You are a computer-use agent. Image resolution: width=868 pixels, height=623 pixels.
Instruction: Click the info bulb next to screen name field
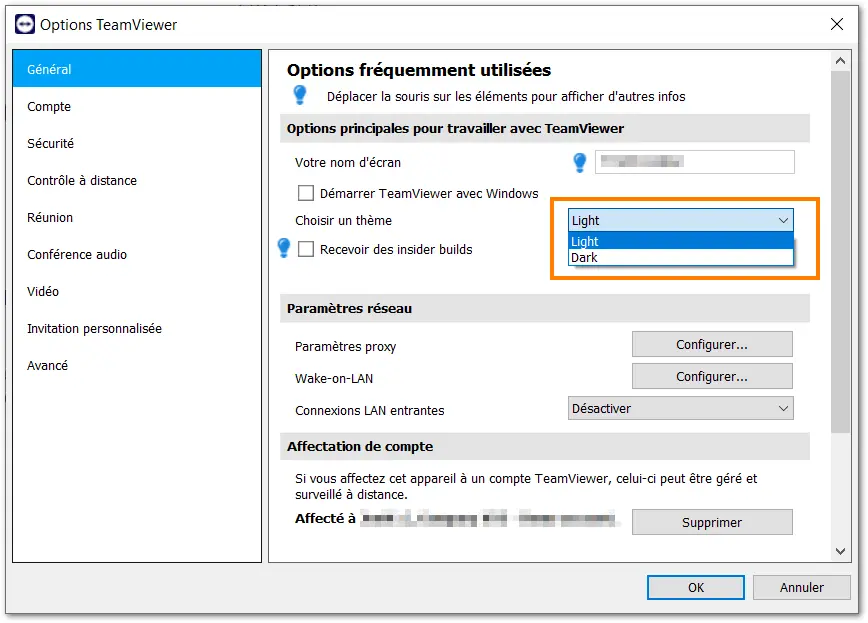[580, 162]
